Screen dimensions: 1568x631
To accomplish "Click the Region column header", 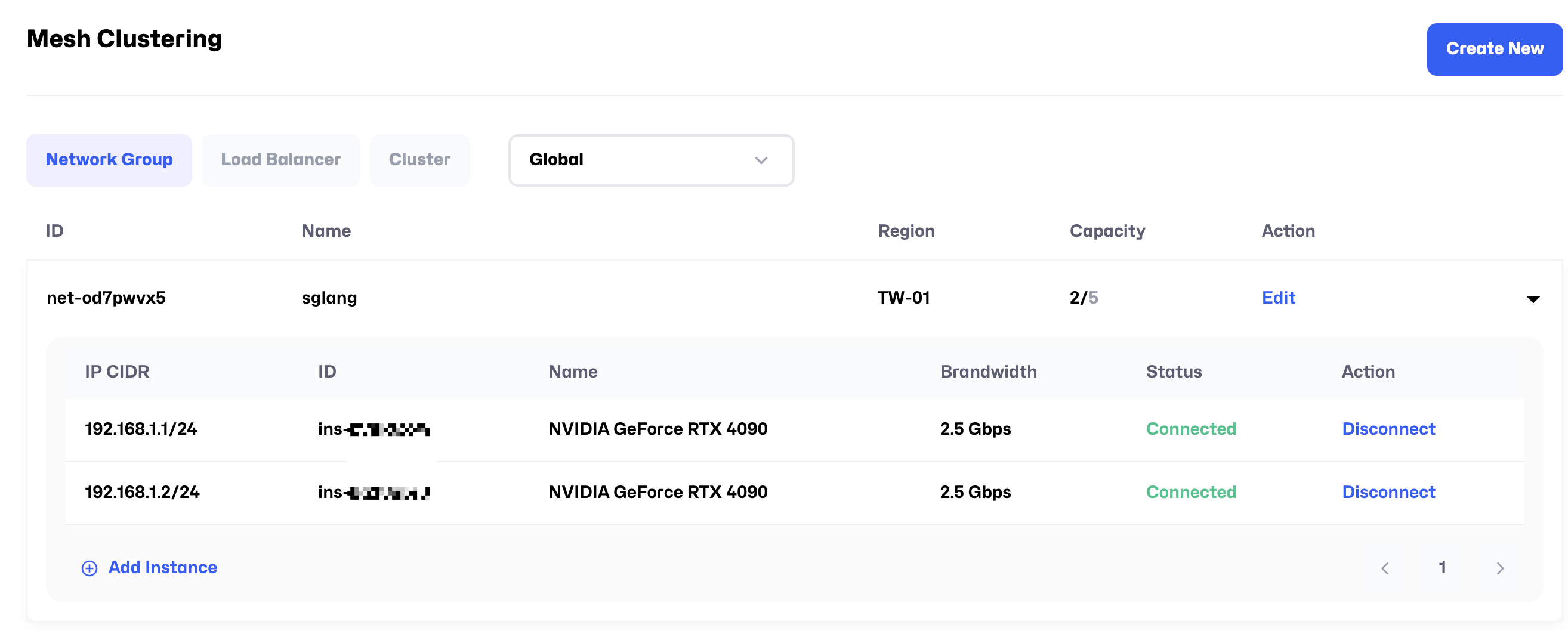I will click(x=906, y=231).
